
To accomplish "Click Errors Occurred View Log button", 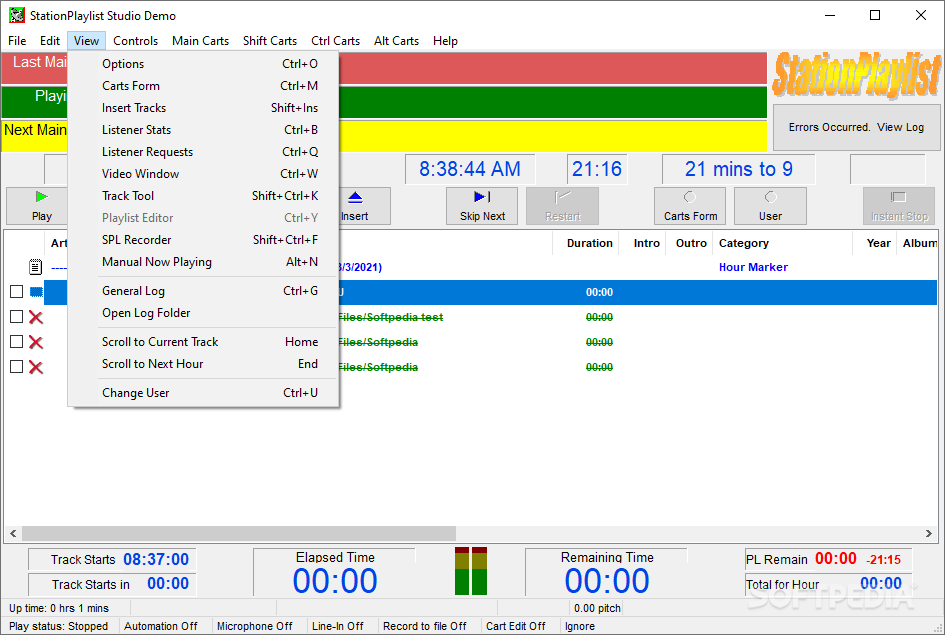I will click(x=856, y=127).
